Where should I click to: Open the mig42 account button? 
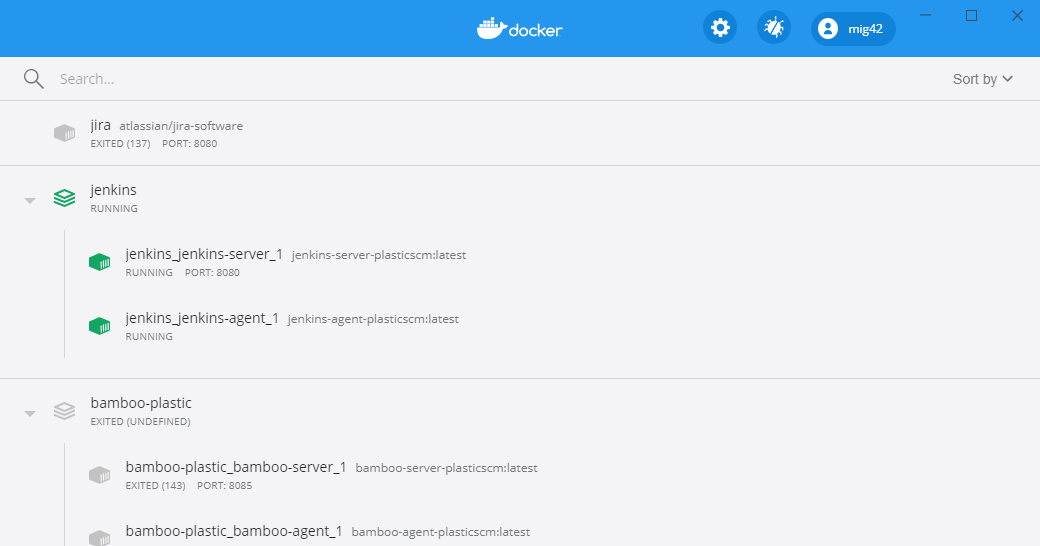pyautogui.click(x=853, y=29)
